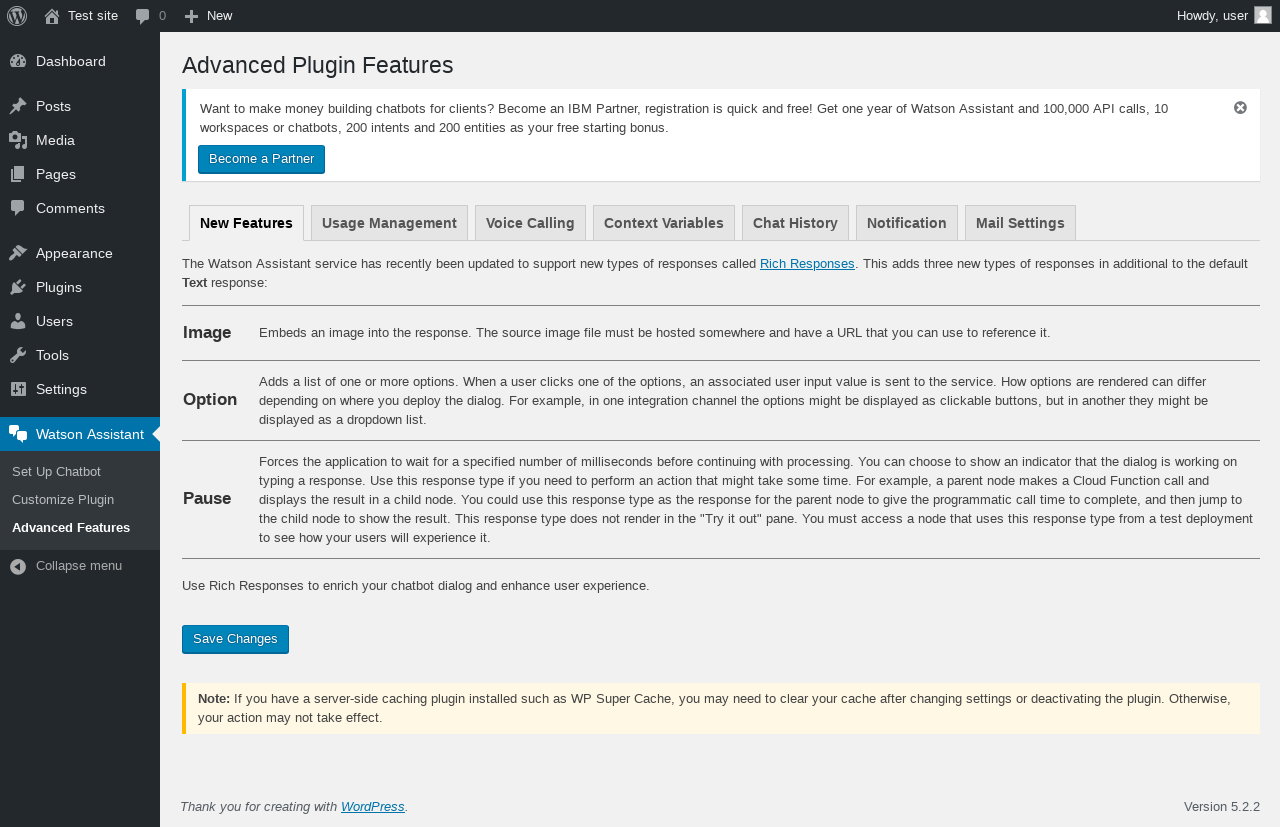Switch to the Usage Management tab
The image size is (1280, 827).
(389, 223)
